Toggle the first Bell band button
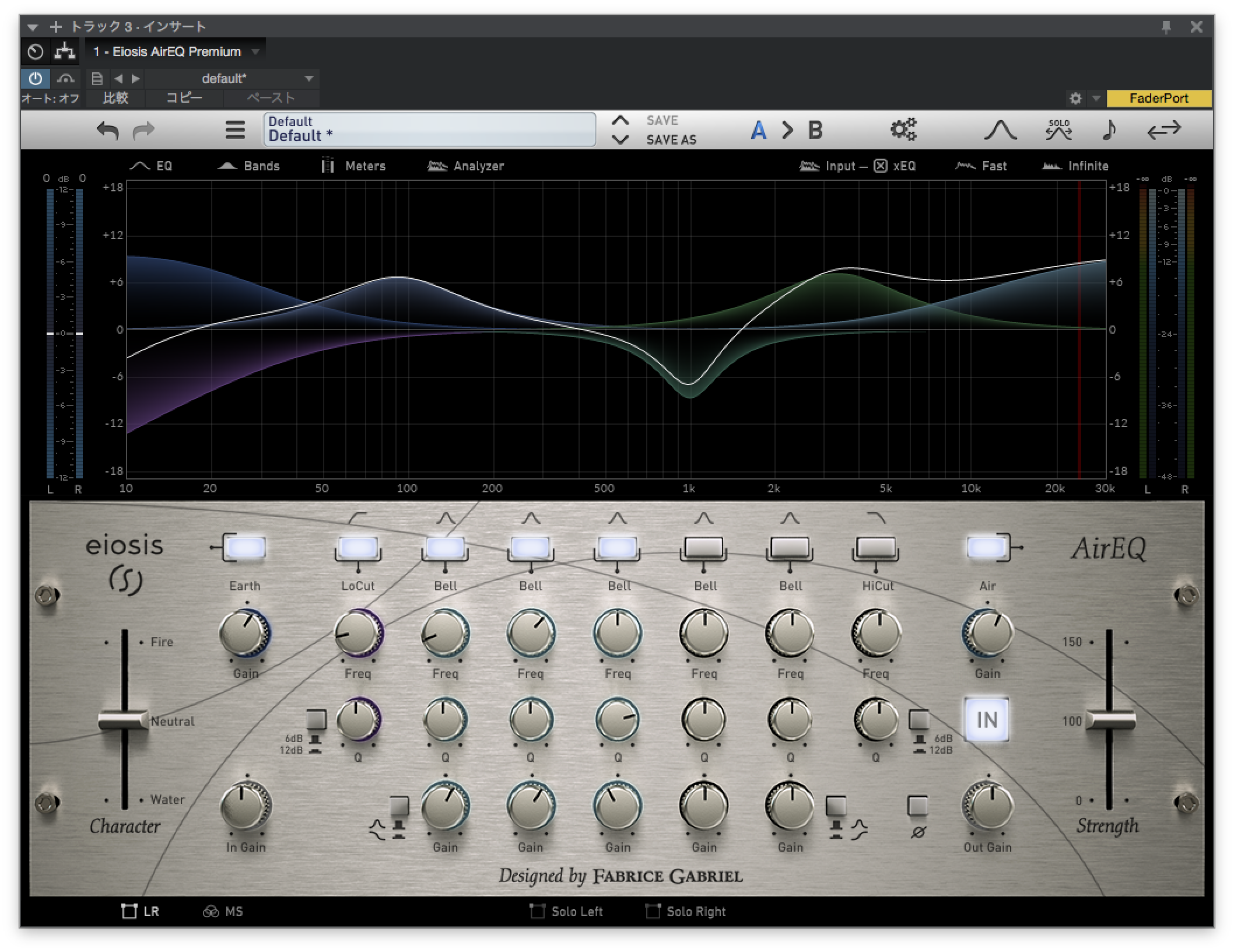 coord(445,548)
